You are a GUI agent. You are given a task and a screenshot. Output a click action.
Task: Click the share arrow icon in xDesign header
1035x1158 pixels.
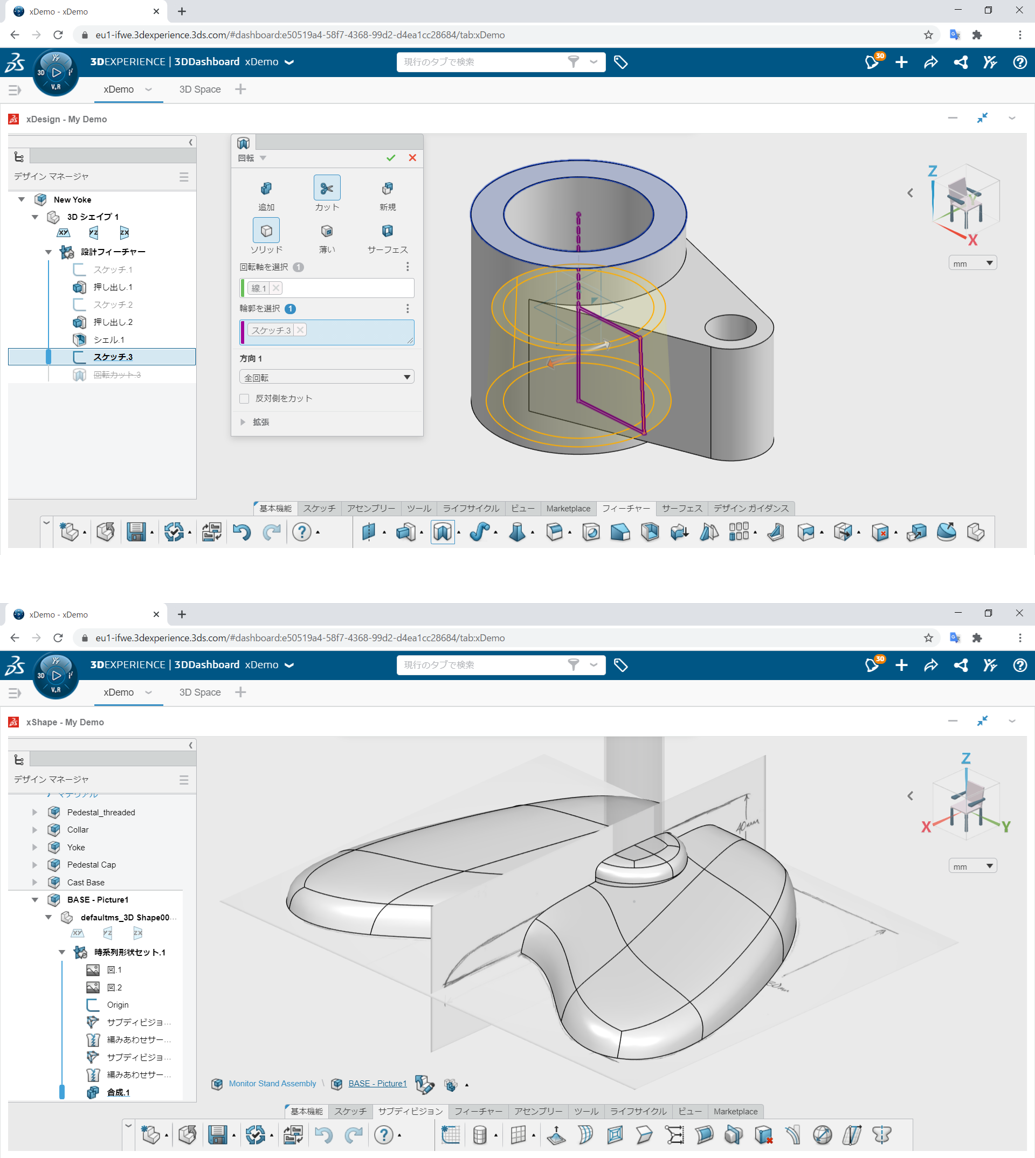931,62
